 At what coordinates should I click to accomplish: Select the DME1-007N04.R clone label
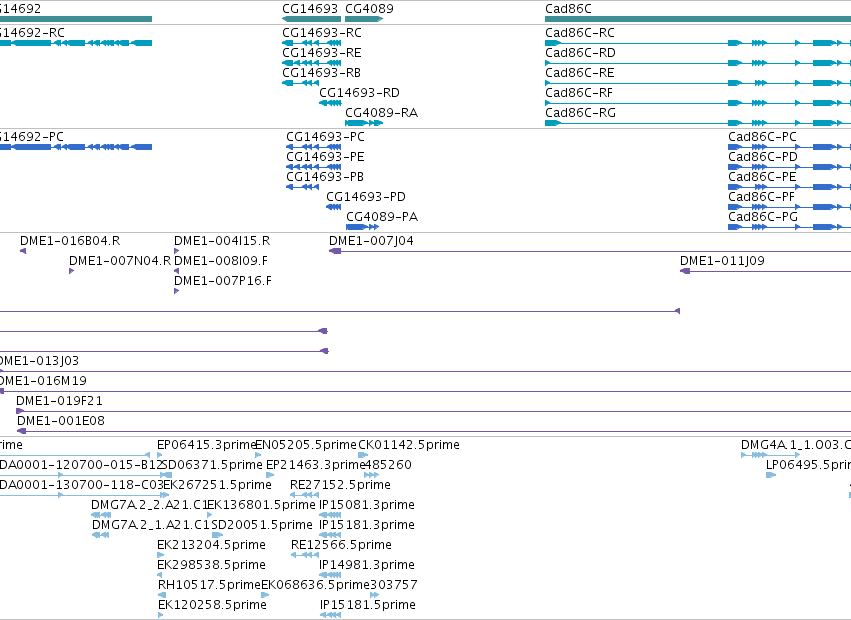click(120, 261)
